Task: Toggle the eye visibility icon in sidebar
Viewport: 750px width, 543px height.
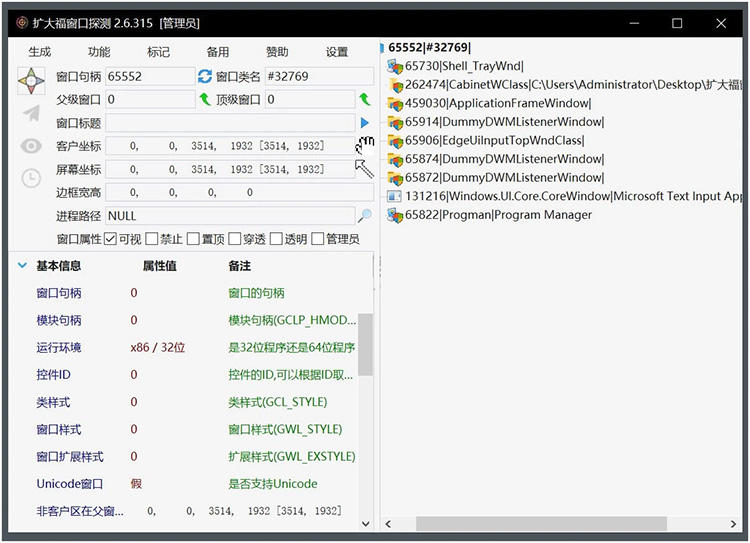Action: click(x=32, y=146)
